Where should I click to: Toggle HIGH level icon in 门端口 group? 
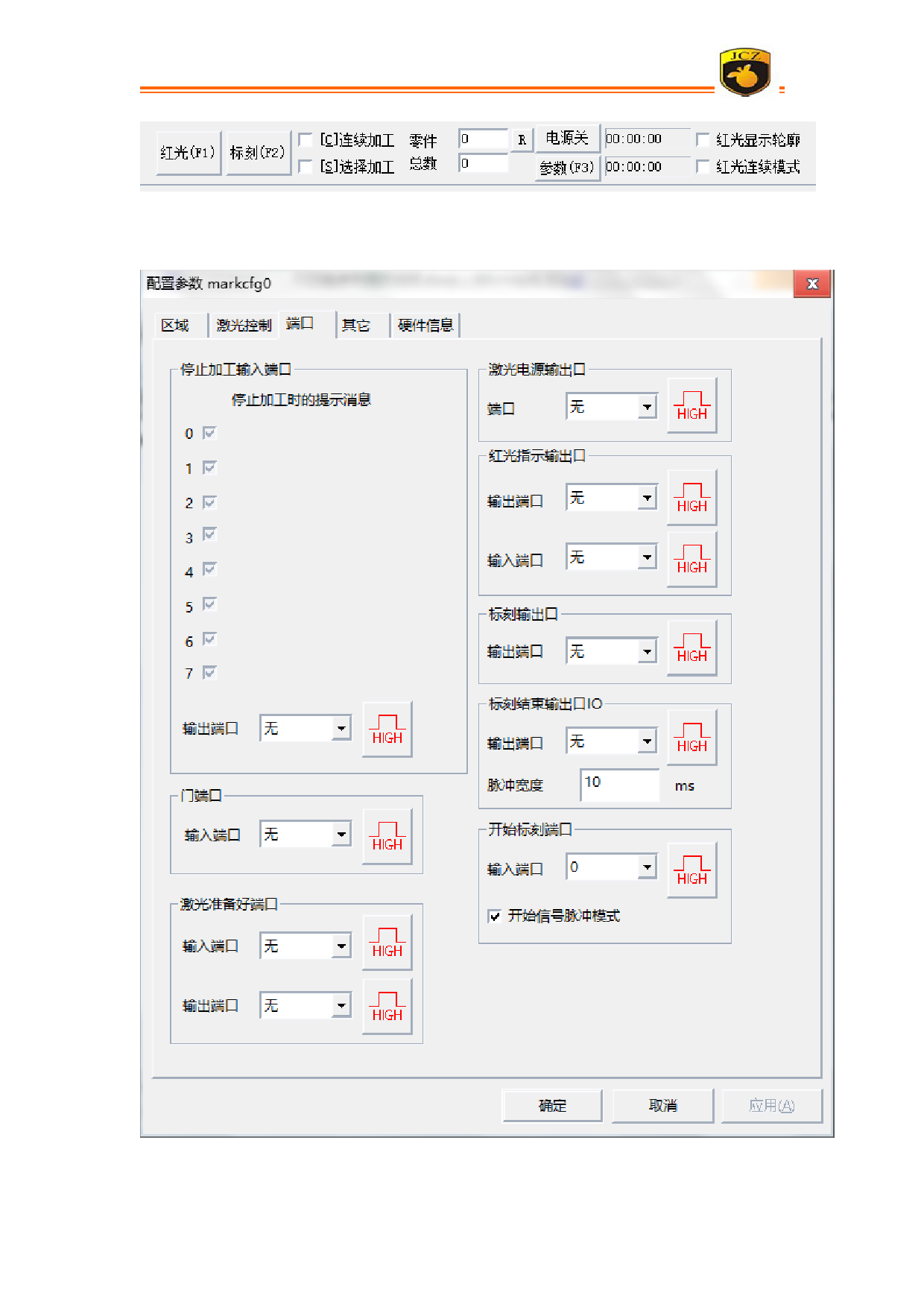coord(387,837)
